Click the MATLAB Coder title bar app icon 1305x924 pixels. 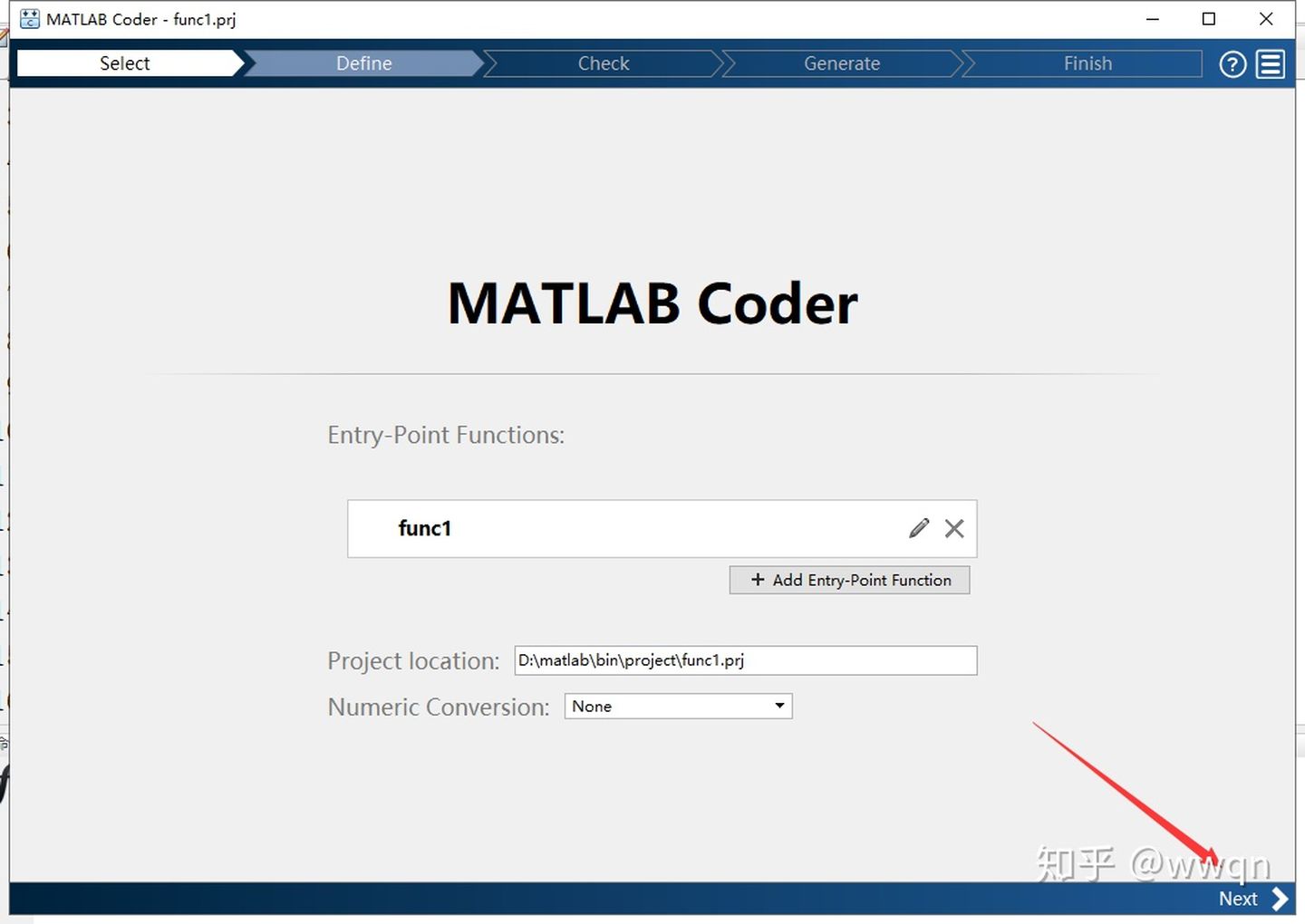[x=30, y=19]
